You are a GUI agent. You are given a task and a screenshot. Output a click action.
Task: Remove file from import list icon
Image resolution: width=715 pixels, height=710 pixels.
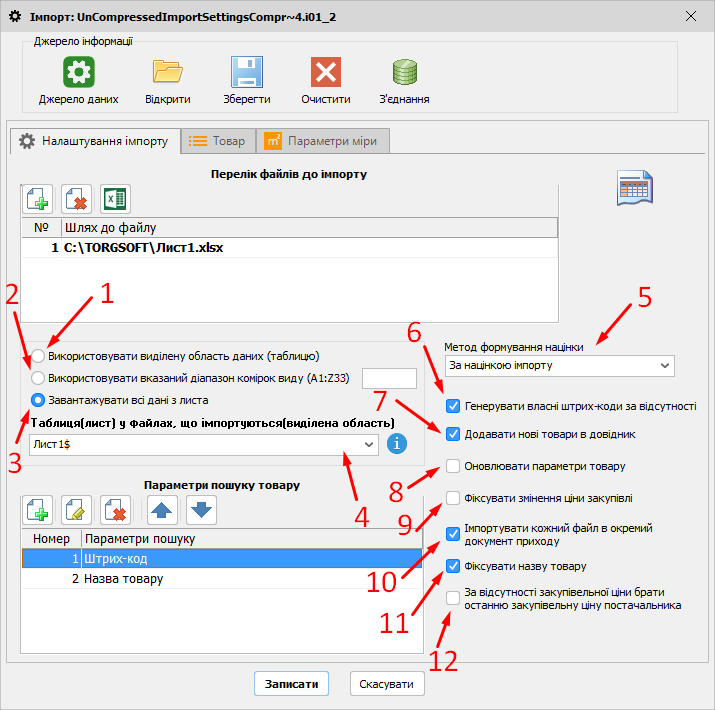pos(77,198)
